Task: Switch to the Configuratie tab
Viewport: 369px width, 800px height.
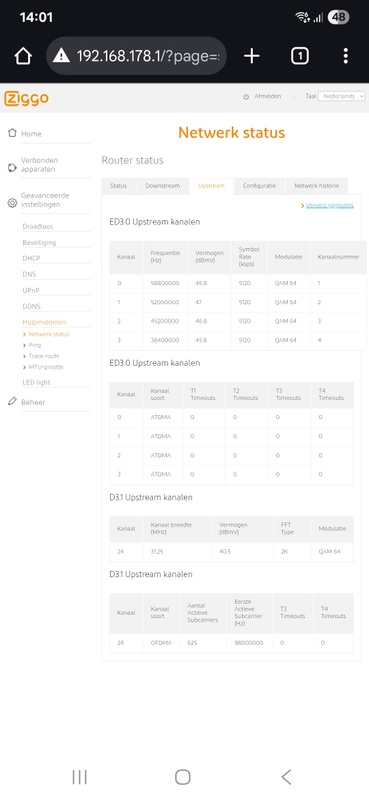Action: (x=259, y=186)
